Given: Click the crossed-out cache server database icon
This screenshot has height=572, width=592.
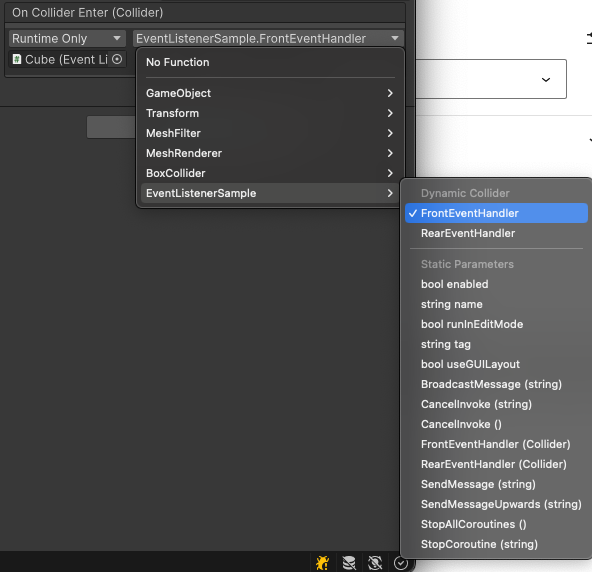Looking at the screenshot, I should 349,563.
